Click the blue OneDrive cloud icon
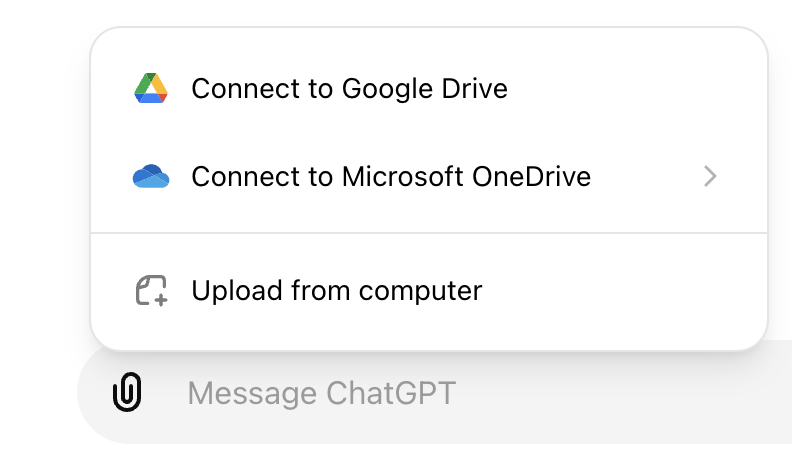The height and width of the screenshot is (456, 792). pyautogui.click(x=151, y=177)
